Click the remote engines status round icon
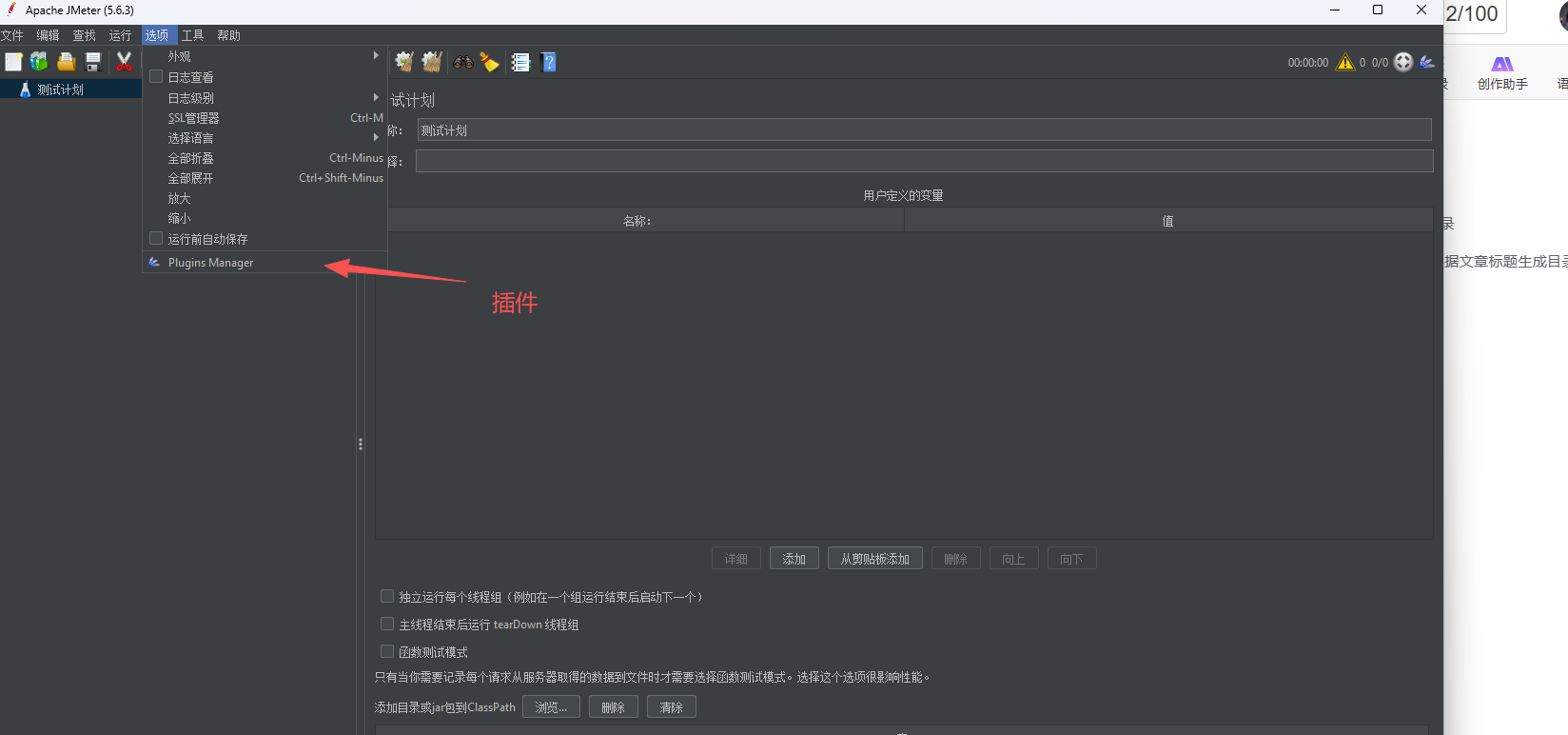Image resolution: width=1568 pixels, height=735 pixels. 1403,62
